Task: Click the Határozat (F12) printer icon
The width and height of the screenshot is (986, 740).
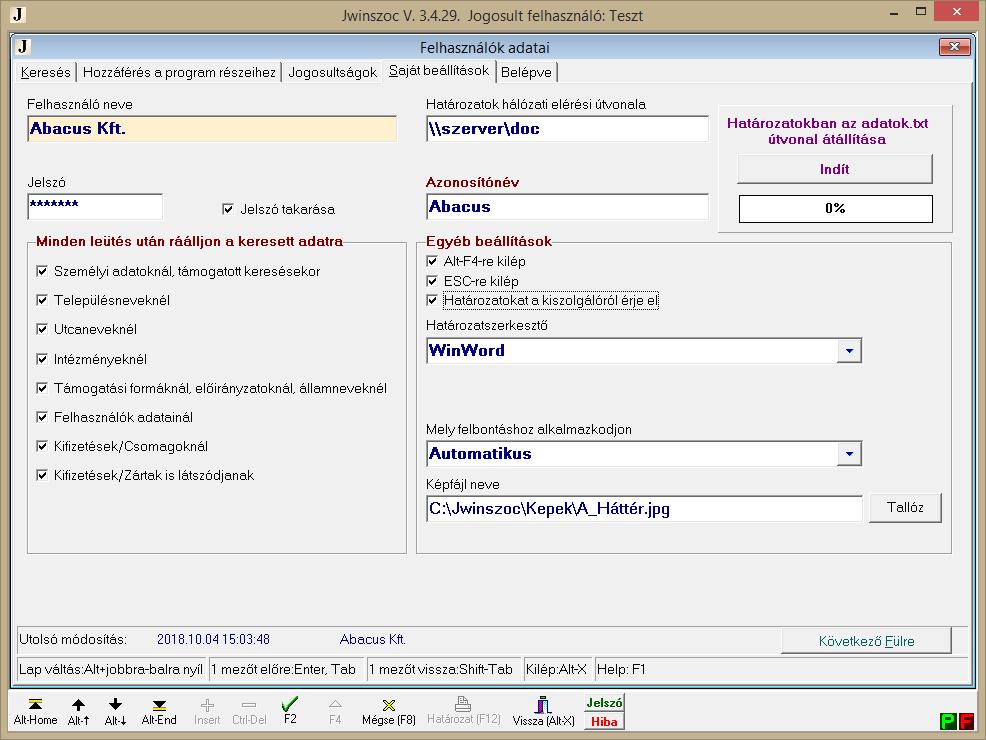Action: [463, 710]
